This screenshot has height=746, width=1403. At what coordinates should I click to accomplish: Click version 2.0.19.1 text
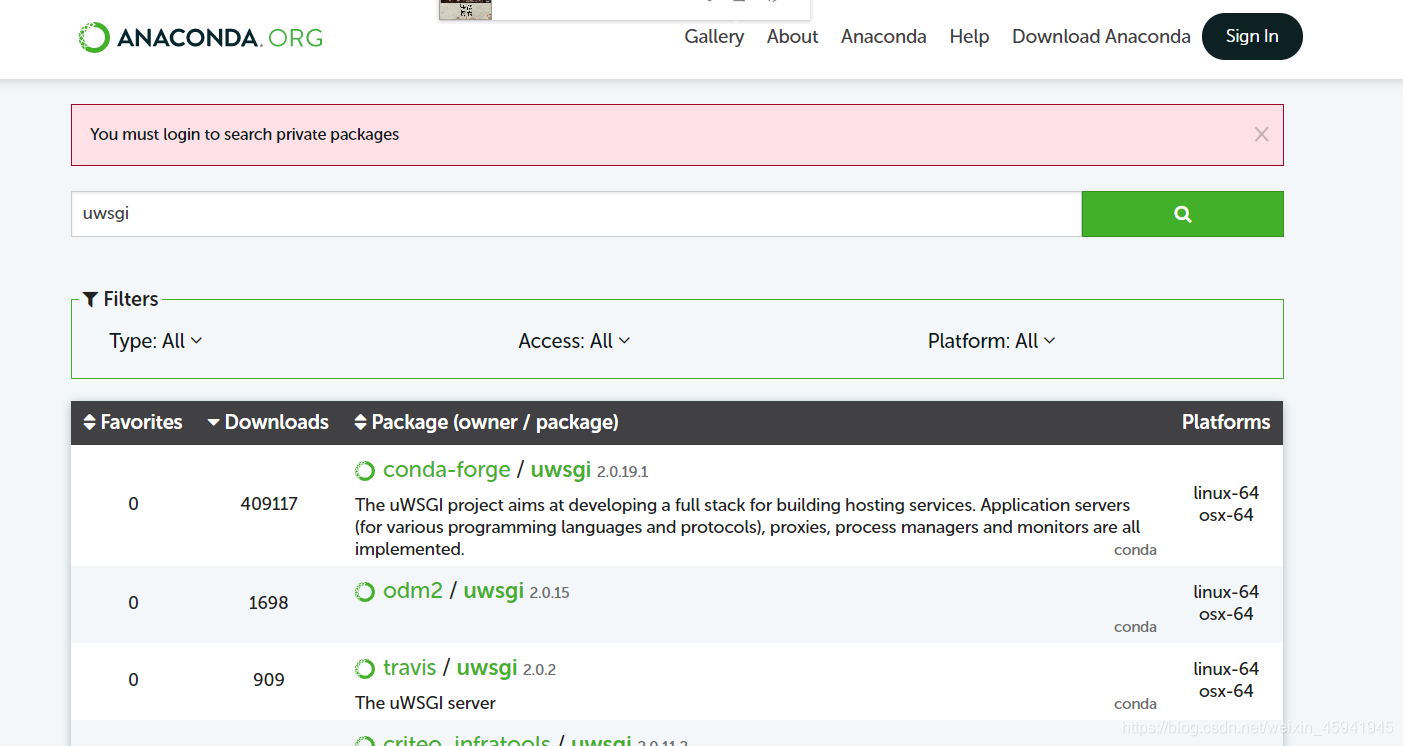pyautogui.click(x=623, y=472)
